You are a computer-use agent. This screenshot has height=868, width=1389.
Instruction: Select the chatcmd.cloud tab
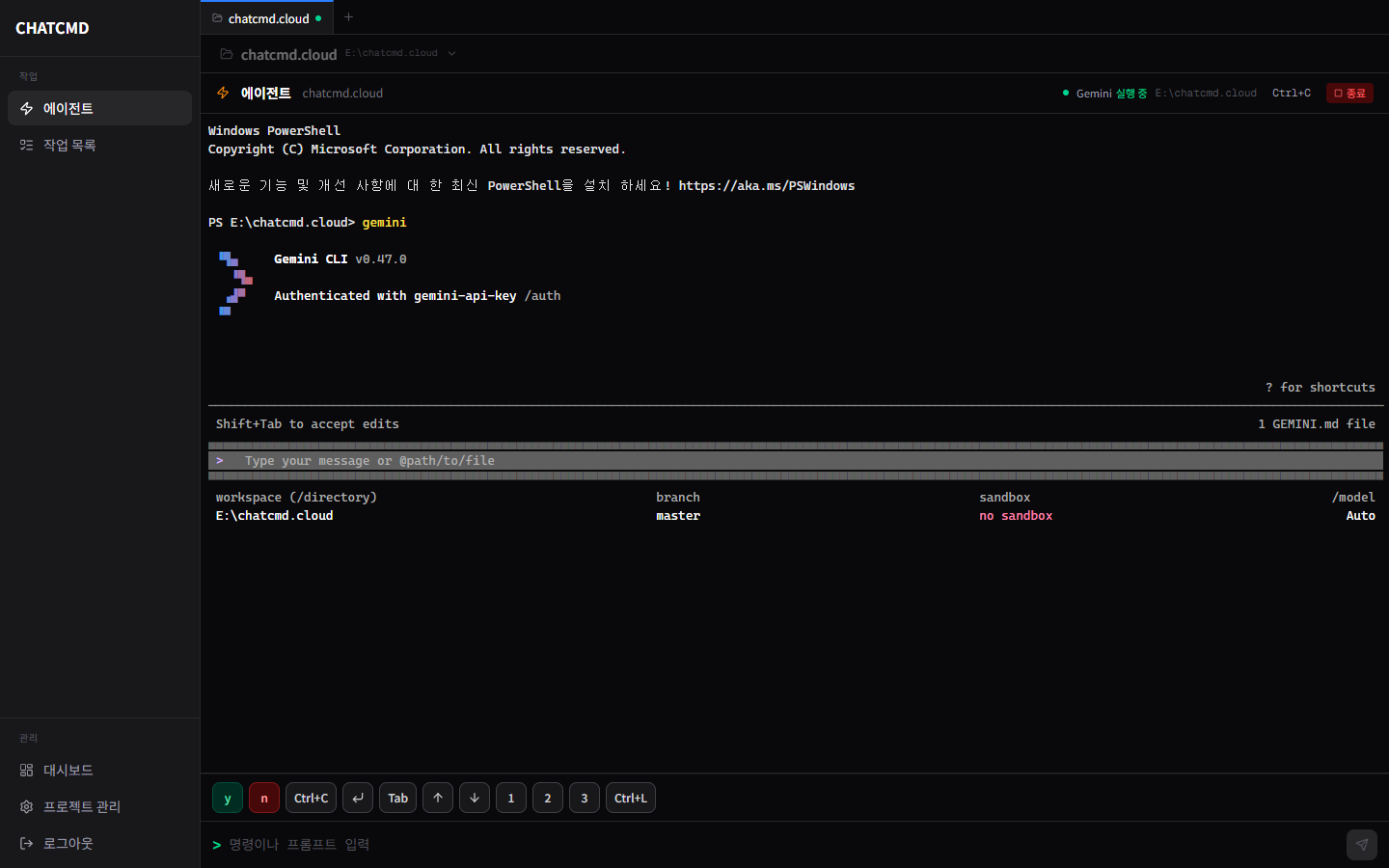click(x=267, y=18)
